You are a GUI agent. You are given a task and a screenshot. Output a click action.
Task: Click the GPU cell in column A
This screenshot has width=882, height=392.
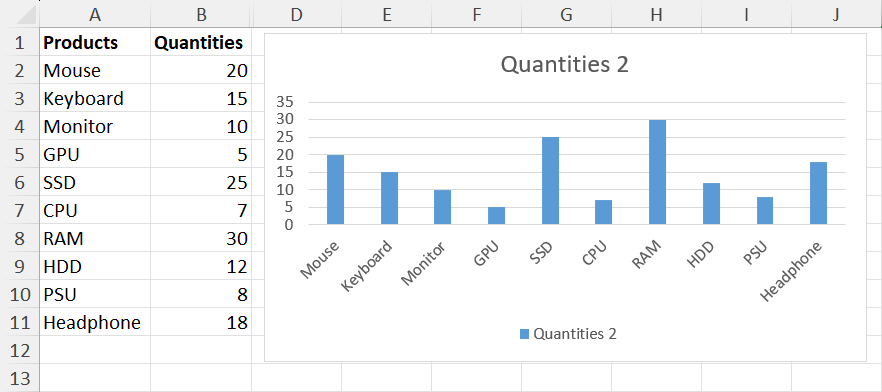pyautogui.click(x=95, y=155)
